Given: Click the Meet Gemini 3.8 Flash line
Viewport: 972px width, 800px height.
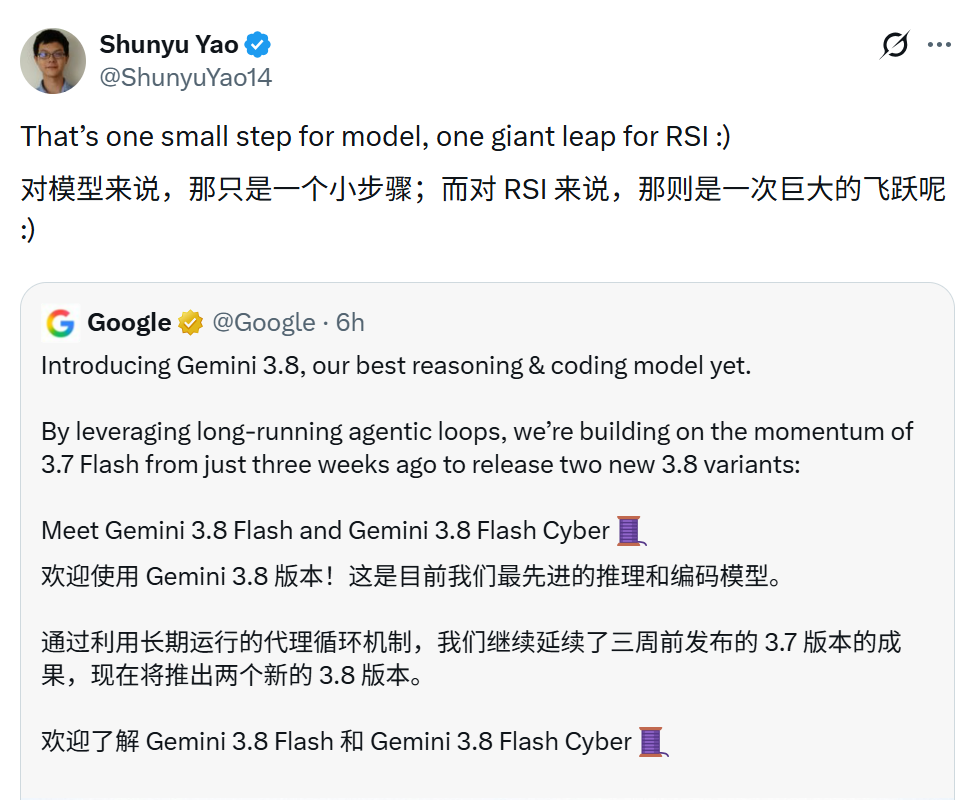Looking at the screenshot, I should [325, 531].
